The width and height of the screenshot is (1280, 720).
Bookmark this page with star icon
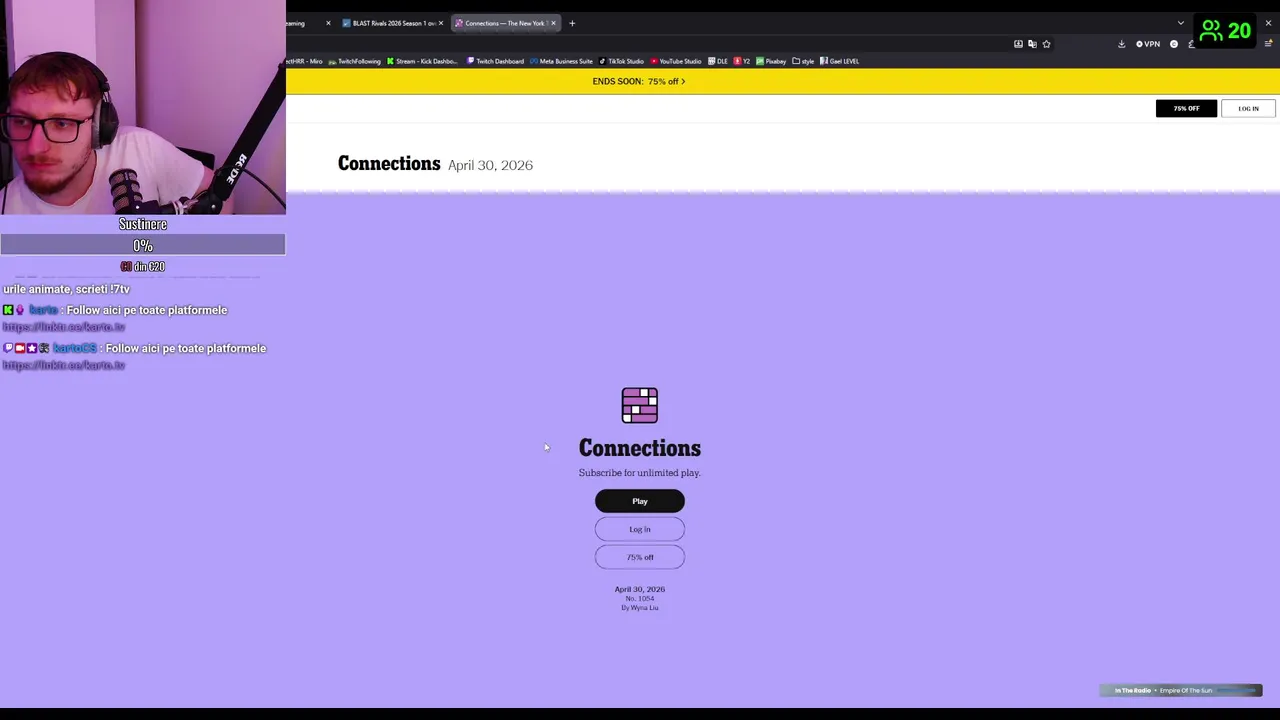click(1046, 44)
